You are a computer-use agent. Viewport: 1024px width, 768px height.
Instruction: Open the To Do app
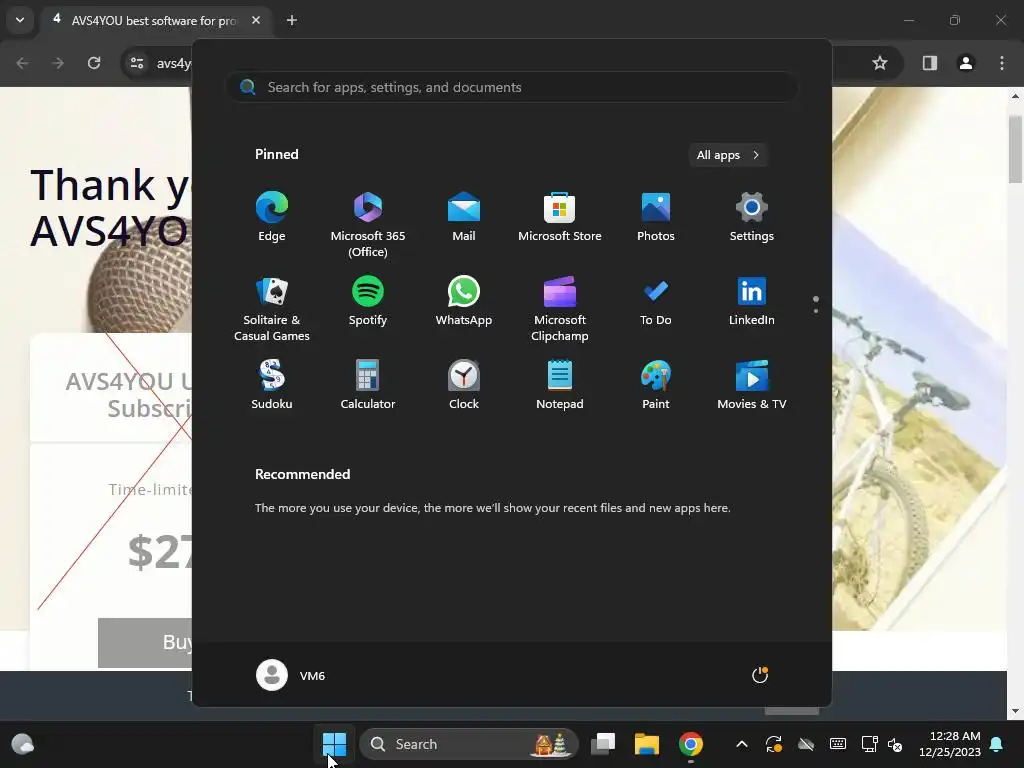656,301
